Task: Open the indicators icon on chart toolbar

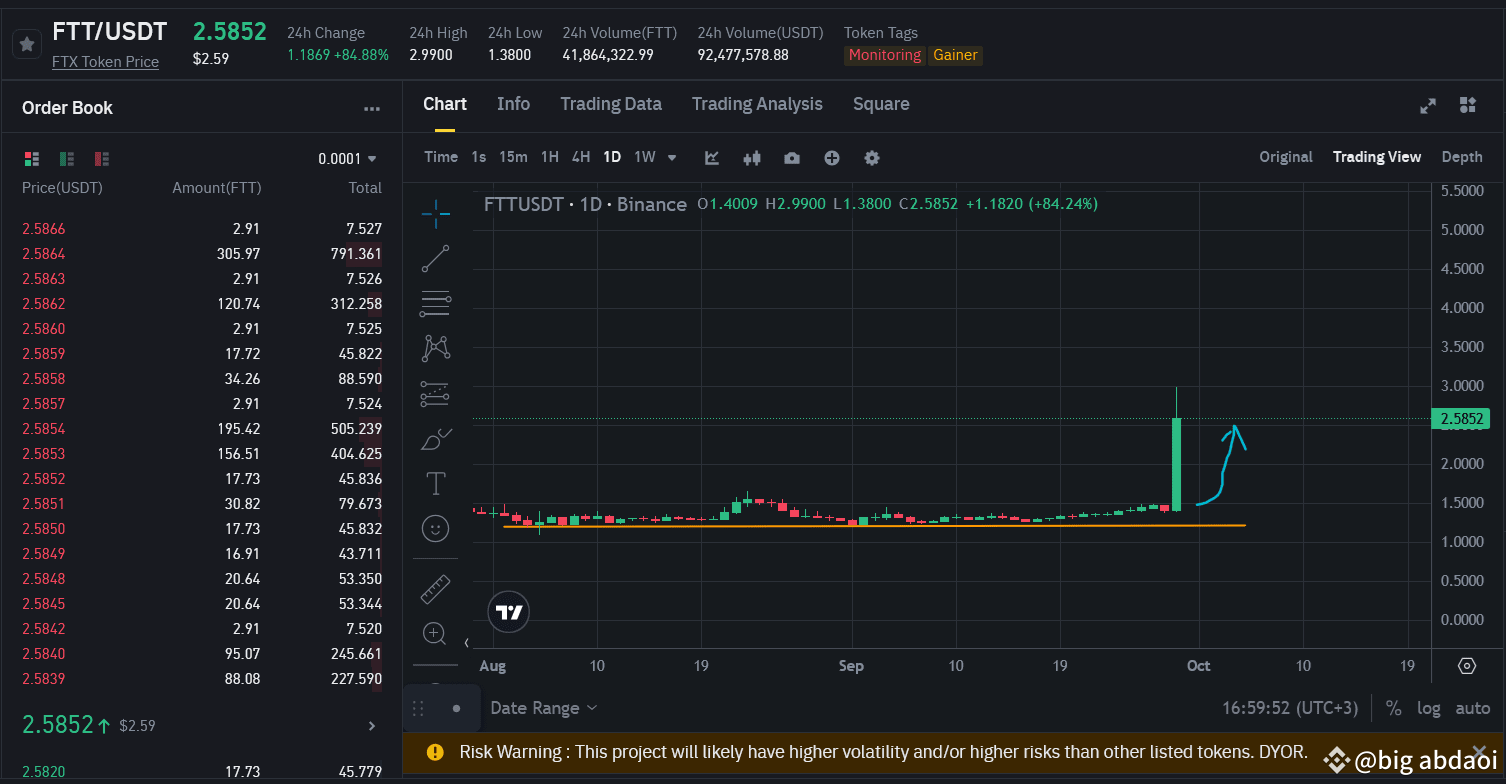Action: (711, 157)
